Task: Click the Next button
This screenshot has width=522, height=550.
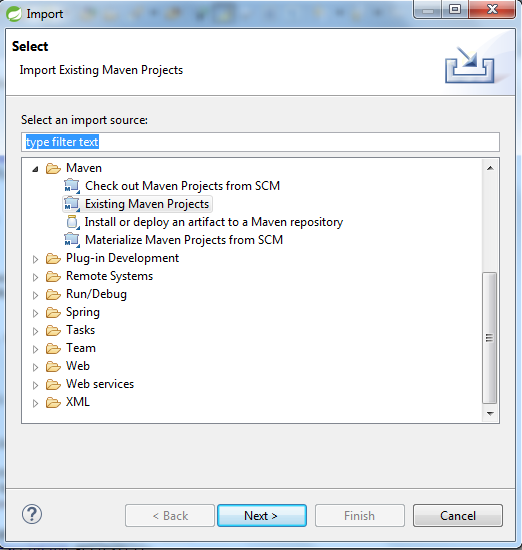Action: 262,515
